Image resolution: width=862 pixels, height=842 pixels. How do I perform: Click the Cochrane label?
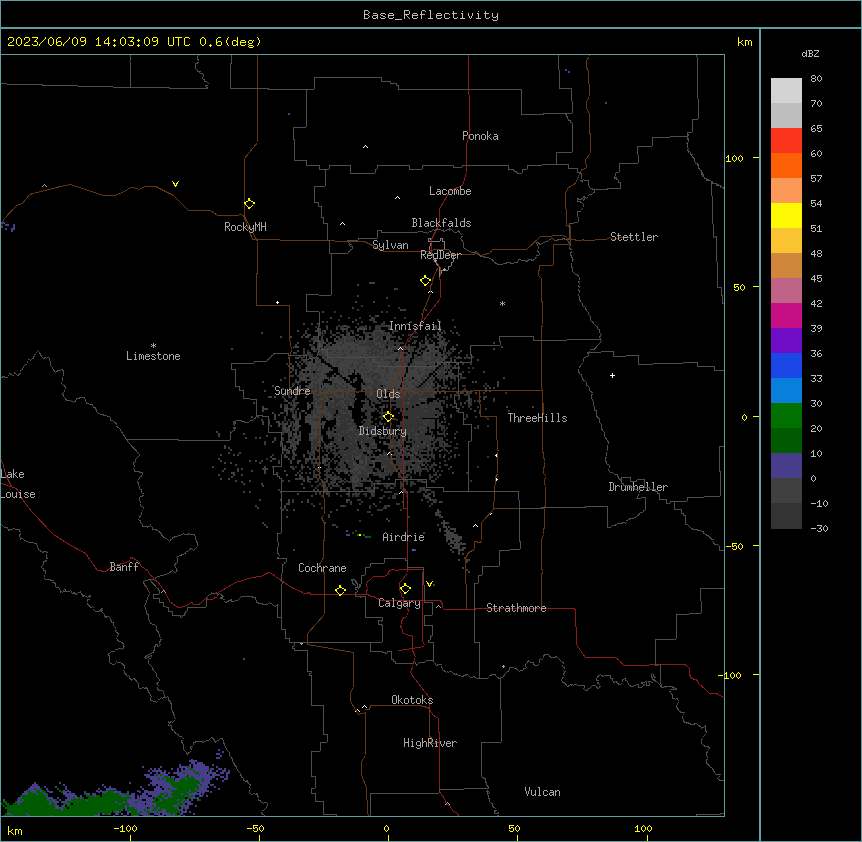322,568
